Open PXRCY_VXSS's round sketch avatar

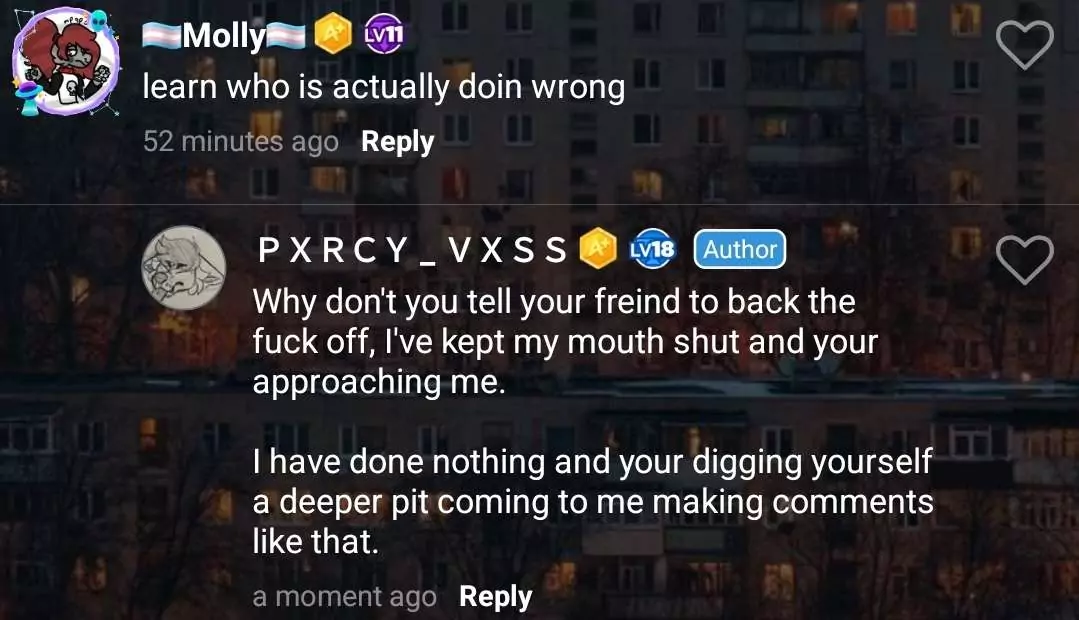coord(184,268)
